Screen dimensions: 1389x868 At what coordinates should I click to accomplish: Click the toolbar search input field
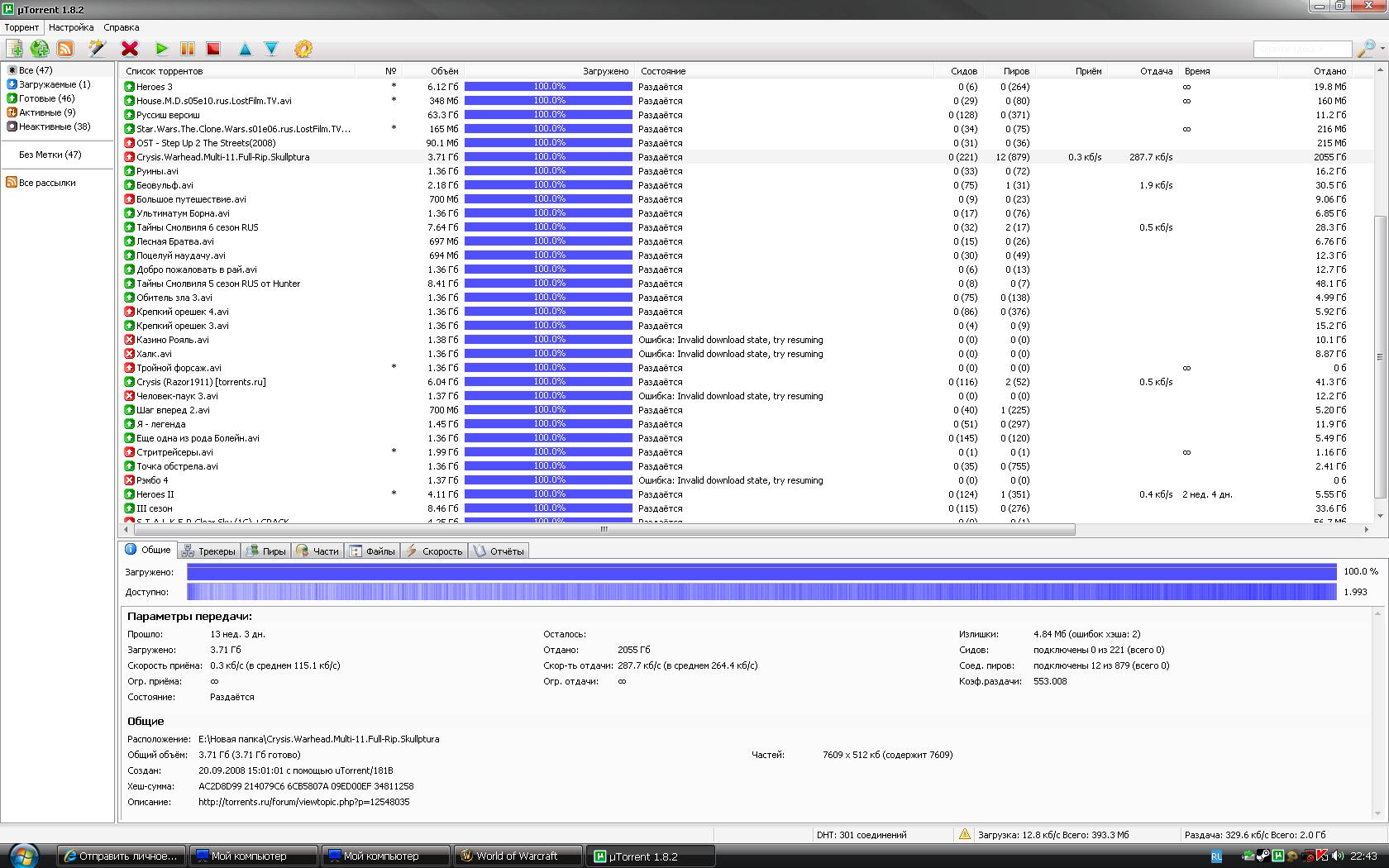pyautogui.click(x=1302, y=49)
